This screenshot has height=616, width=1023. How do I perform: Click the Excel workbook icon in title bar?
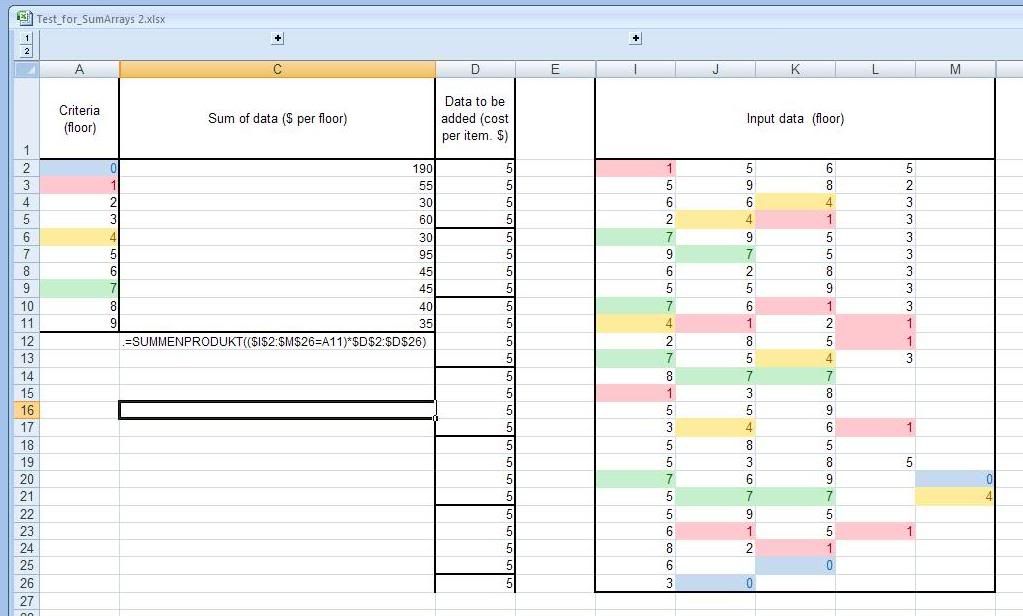pos(25,18)
